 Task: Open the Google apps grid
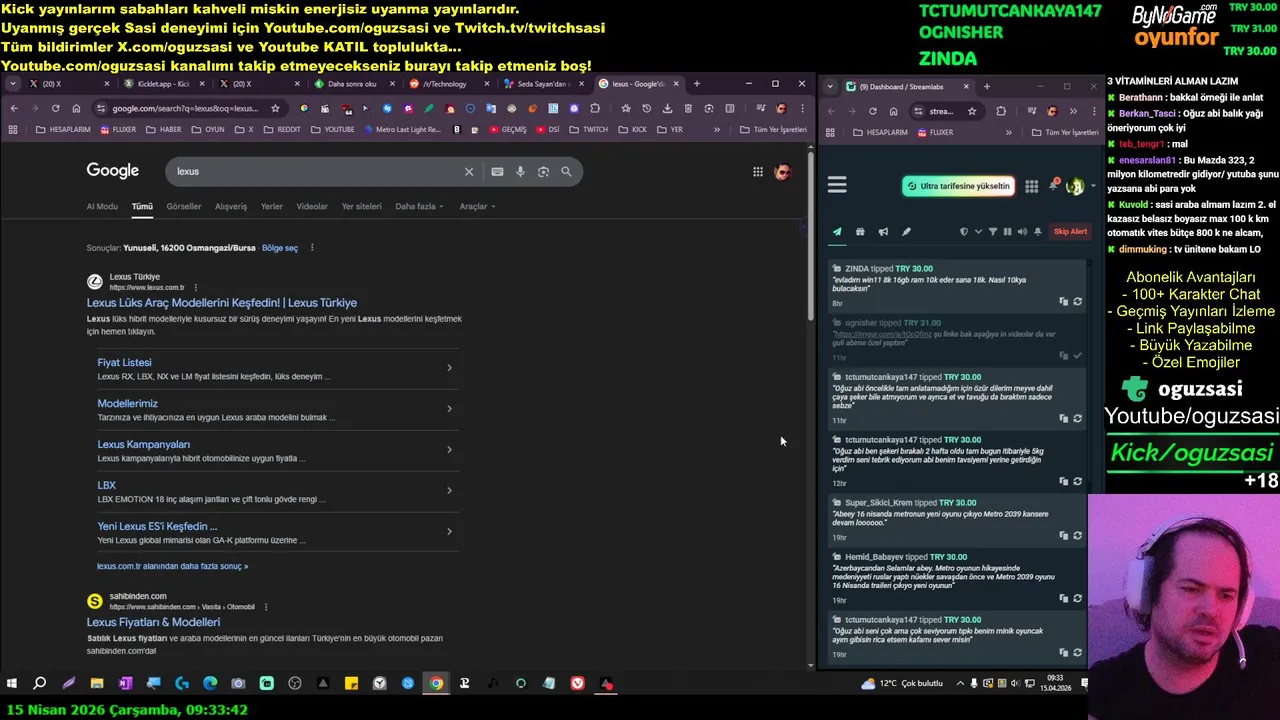pos(758,172)
